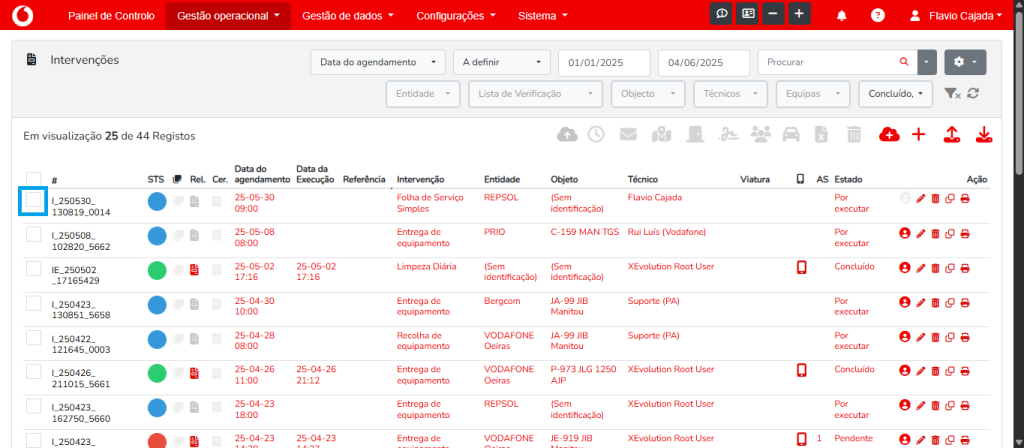Edit intervention I_250423_162750_5660 with pencil
1024x448 pixels.
tap(921, 405)
